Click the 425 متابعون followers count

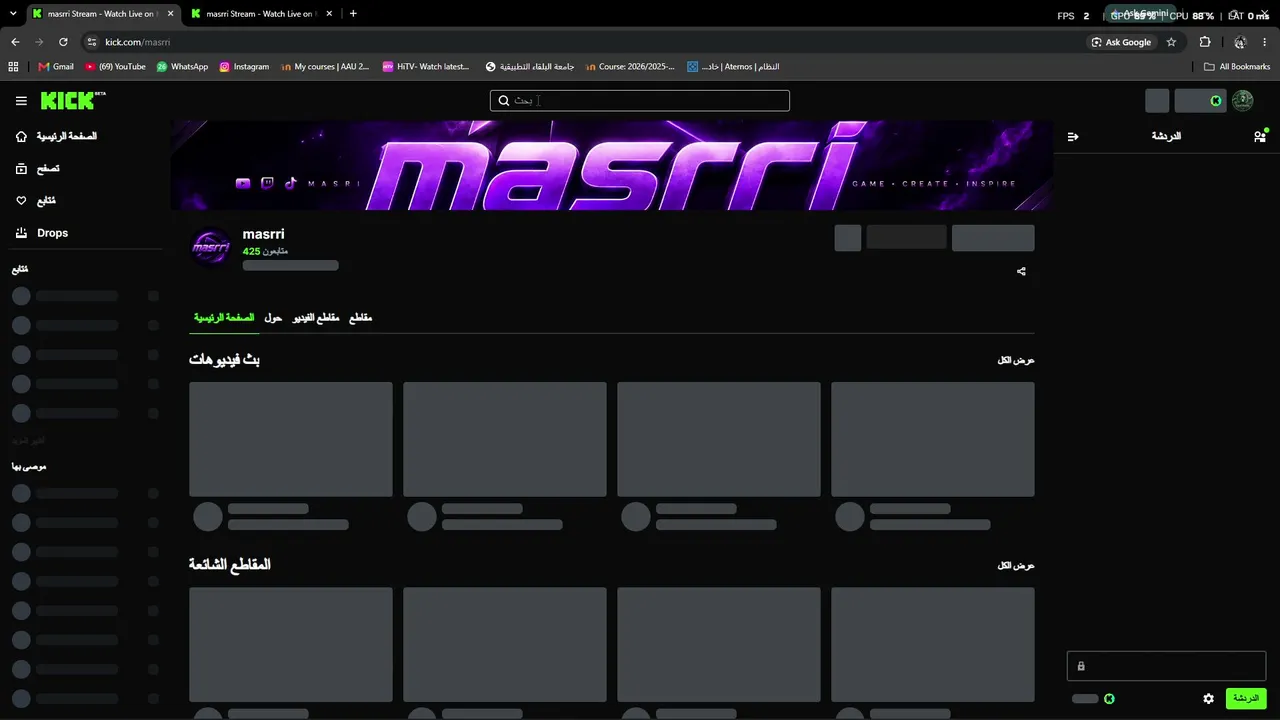265,251
